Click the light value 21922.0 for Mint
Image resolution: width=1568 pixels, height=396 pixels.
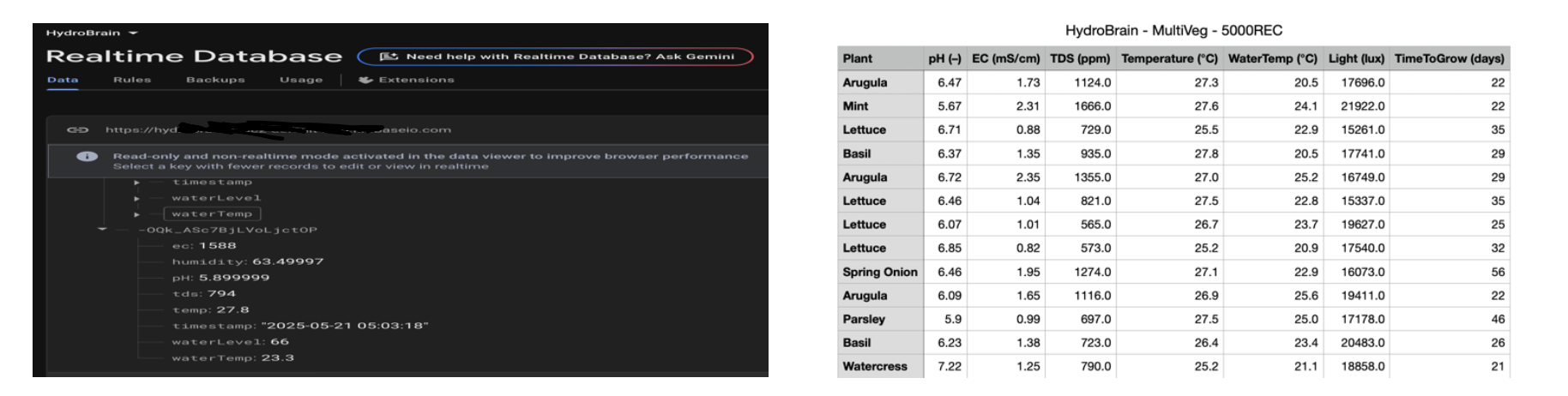click(x=1363, y=106)
